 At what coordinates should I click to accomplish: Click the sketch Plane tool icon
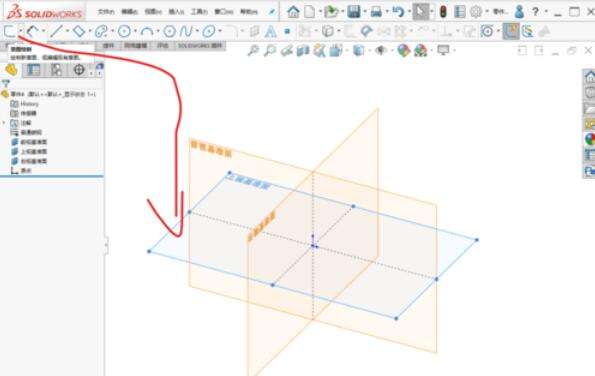point(254,31)
